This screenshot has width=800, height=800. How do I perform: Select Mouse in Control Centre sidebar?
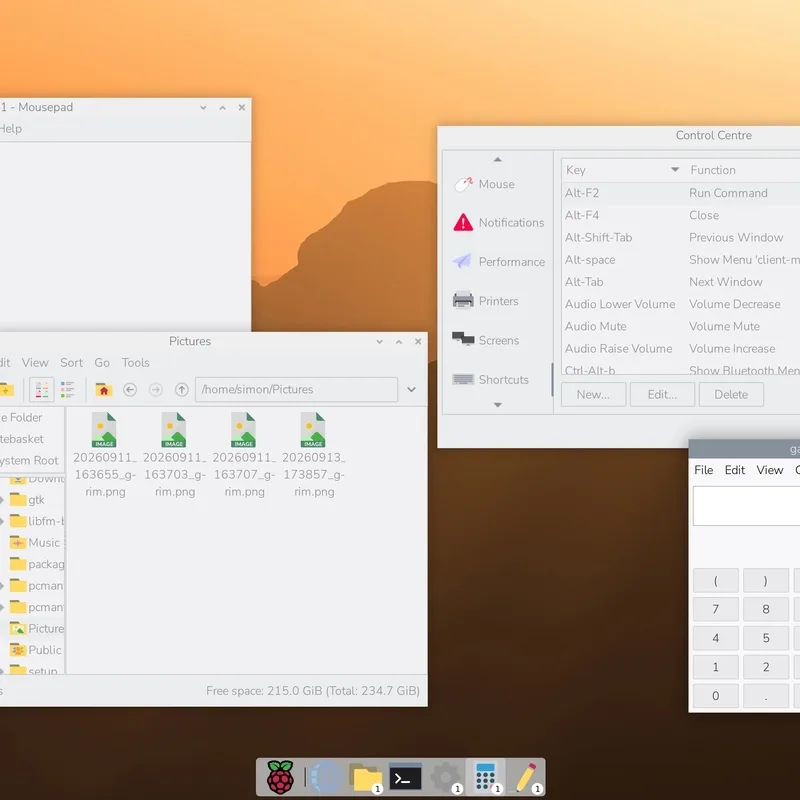click(x=497, y=184)
